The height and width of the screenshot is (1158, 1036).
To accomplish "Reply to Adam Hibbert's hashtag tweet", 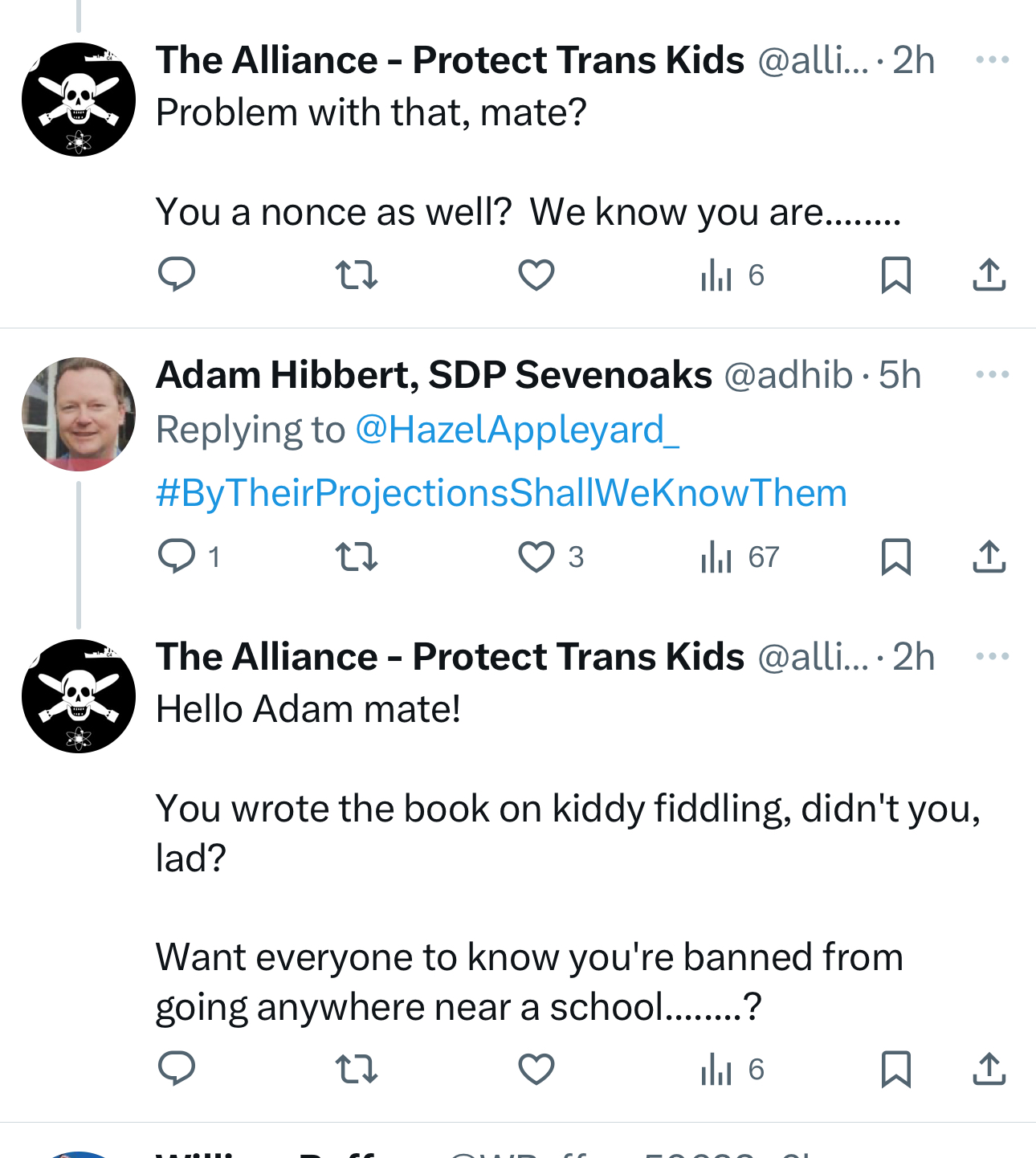I will [x=177, y=557].
